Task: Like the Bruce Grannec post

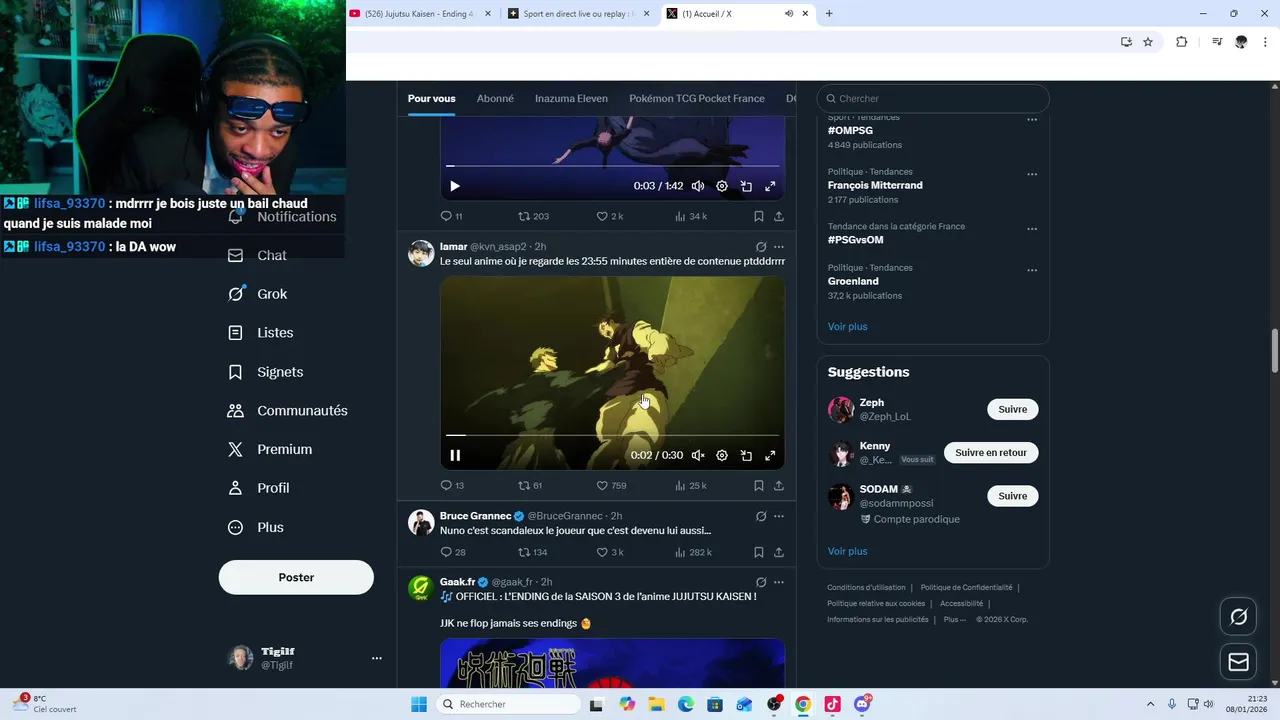Action: pos(610,552)
